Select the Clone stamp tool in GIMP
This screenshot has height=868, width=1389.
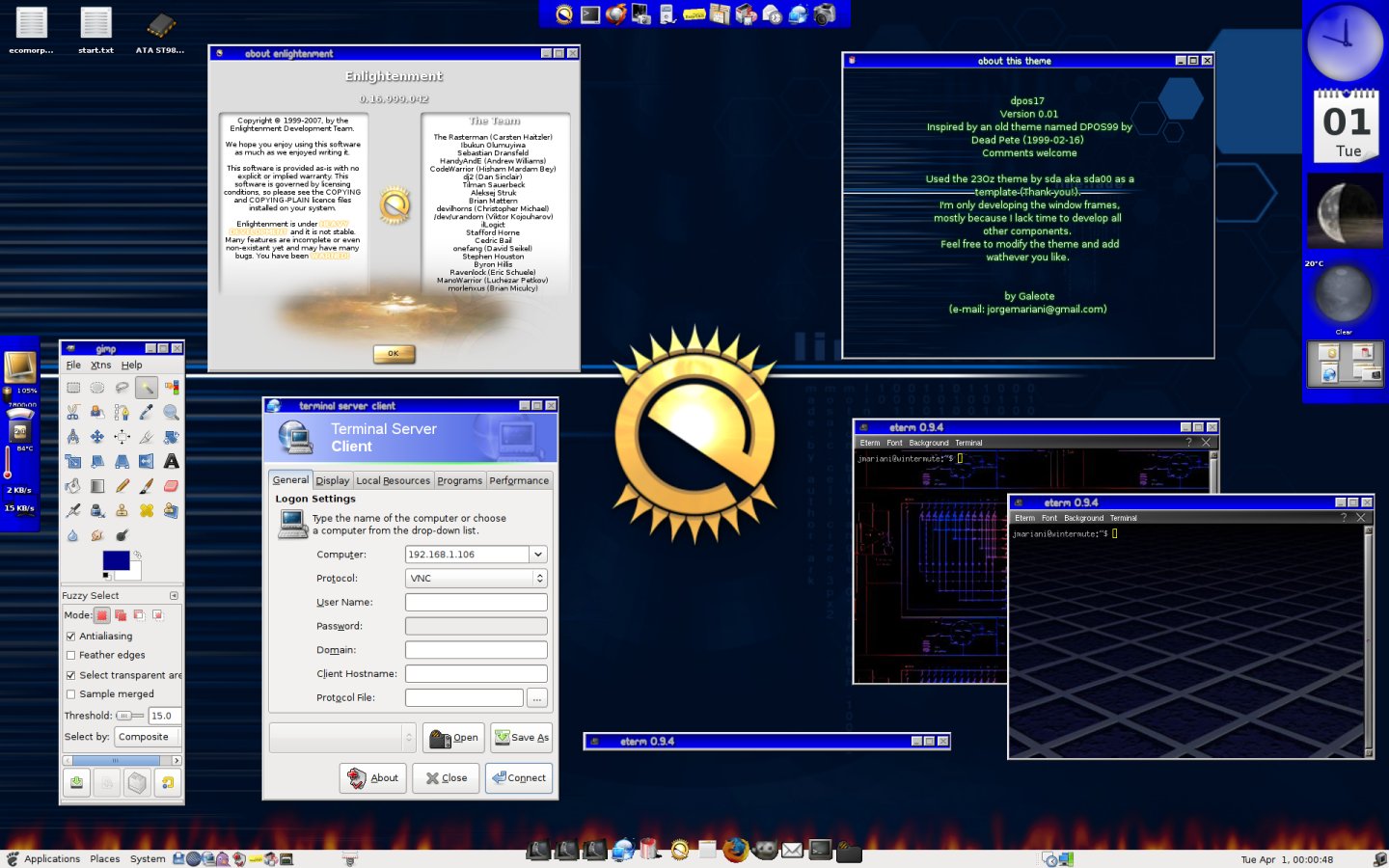[x=122, y=510]
